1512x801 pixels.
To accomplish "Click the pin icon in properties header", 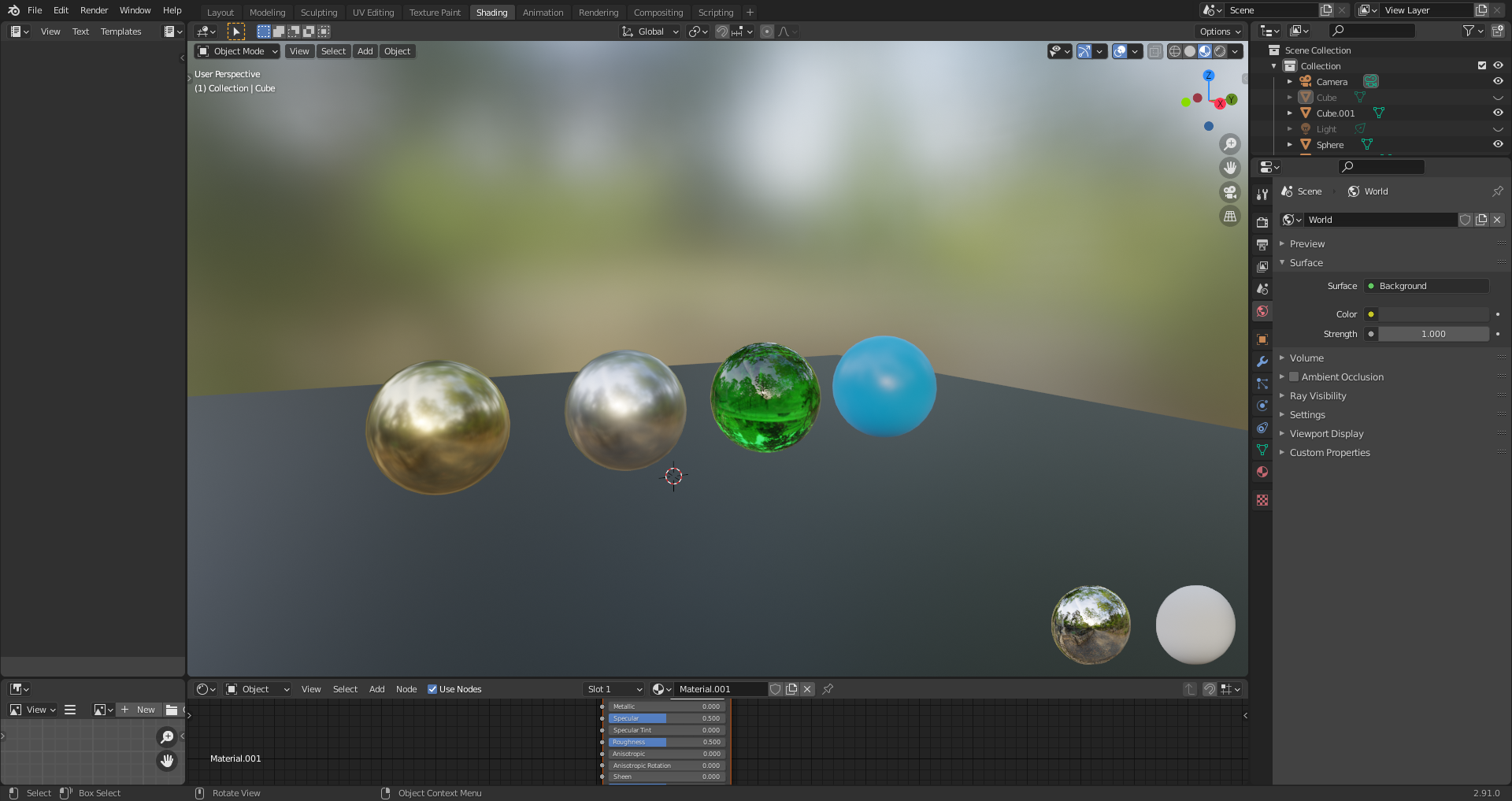I will [x=1497, y=191].
